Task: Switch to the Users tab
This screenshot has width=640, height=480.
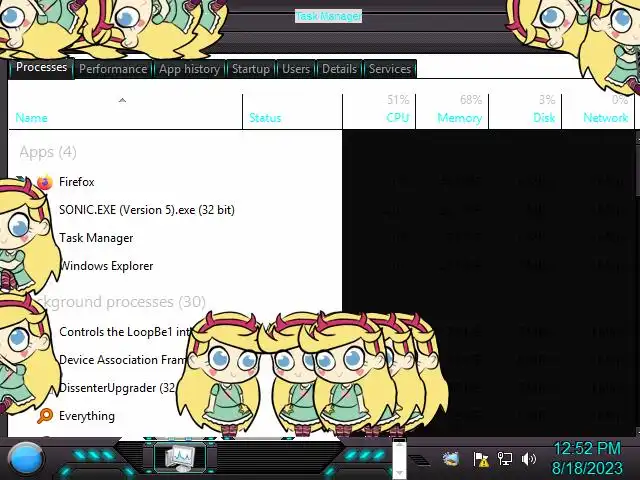Action: pyautogui.click(x=296, y=69)
